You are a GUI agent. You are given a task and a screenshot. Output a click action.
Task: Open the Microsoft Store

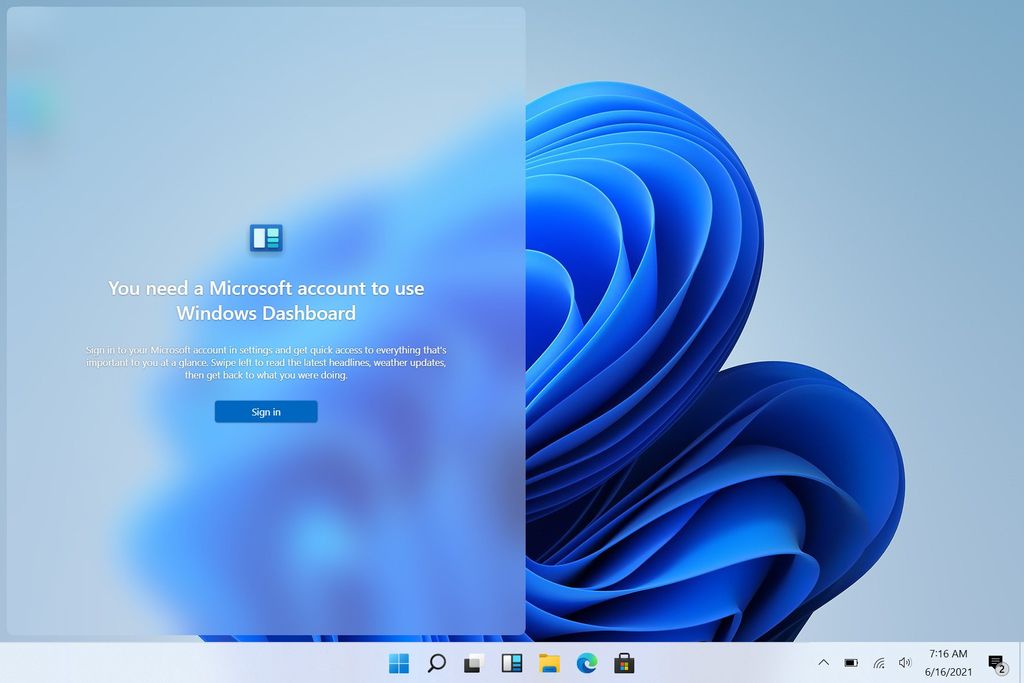tap(624, 662)
